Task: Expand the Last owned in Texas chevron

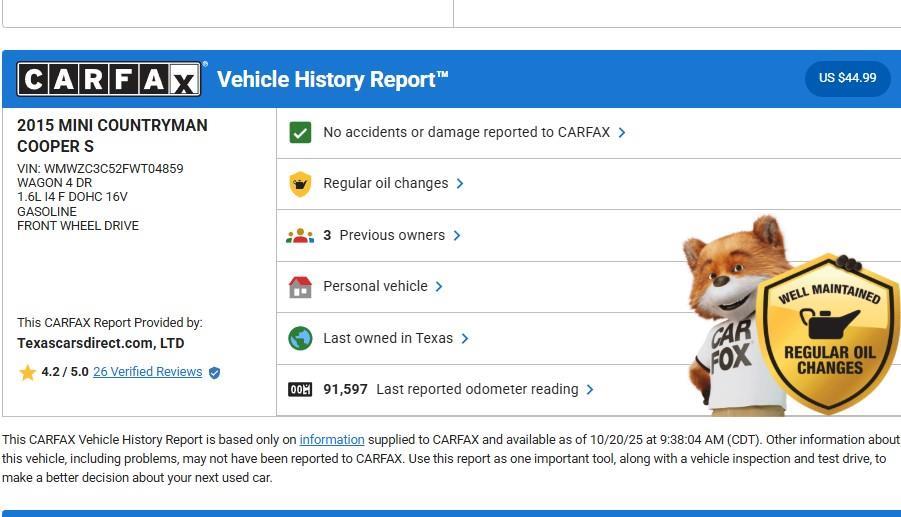Action: pyautogui.click(x=465, y=338)
